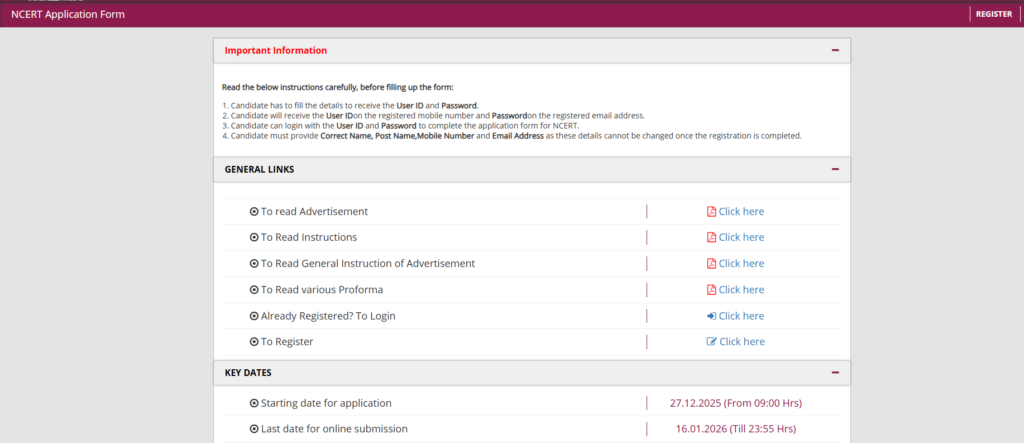Open Click here link for various Proforma
Screen dimensions: 1024x443
[741, 289]
